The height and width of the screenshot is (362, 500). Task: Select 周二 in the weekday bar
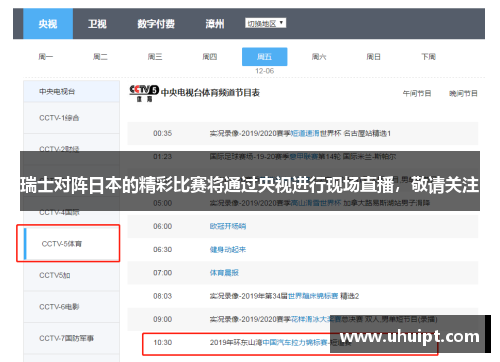click(100, 57)
